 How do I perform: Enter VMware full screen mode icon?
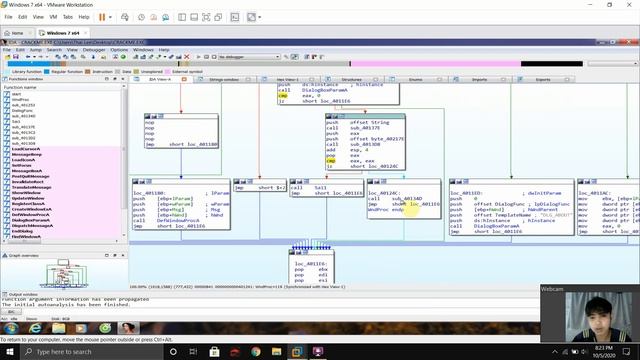pyautogui.click(x=206, y=17)
